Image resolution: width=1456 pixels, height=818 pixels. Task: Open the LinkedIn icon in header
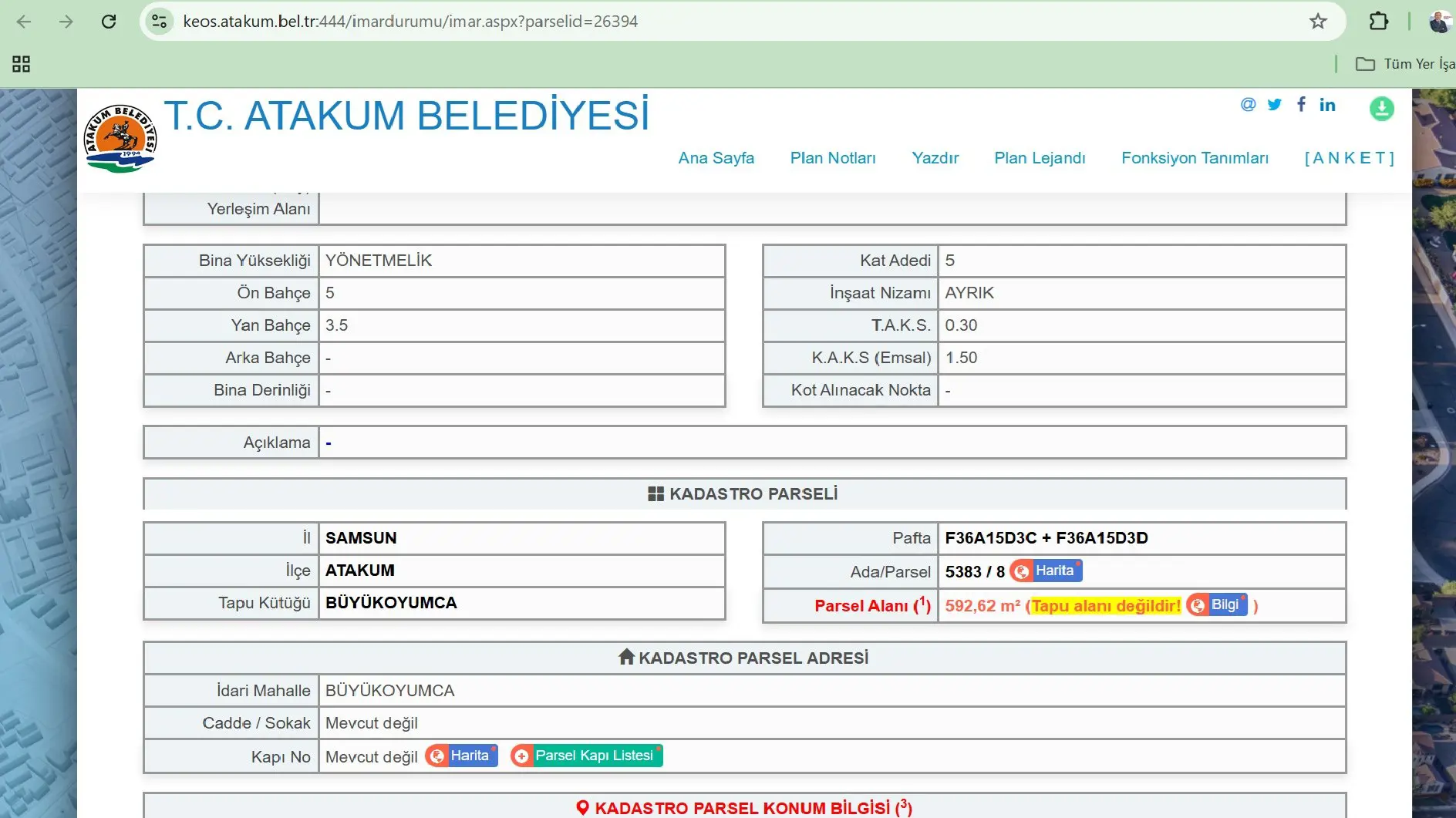tap(1327, 104)
